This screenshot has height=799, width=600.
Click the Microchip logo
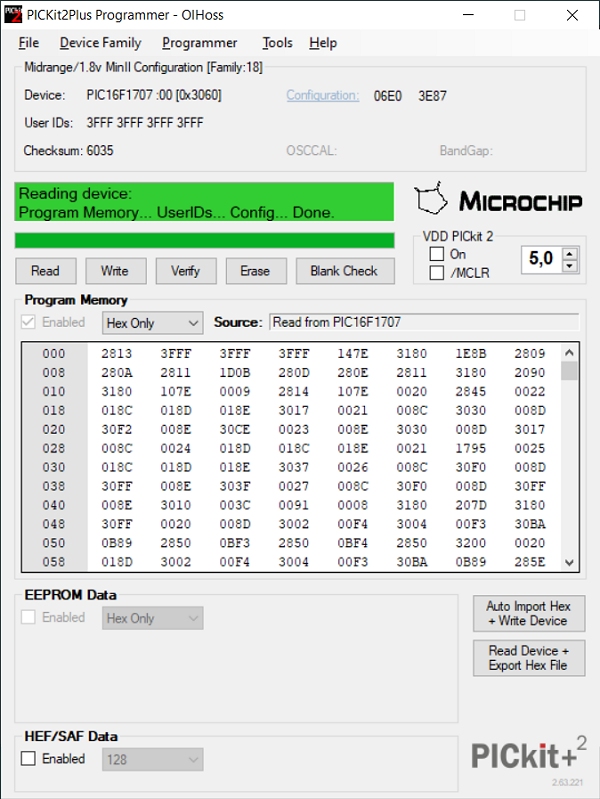click(x=499, y=199)
